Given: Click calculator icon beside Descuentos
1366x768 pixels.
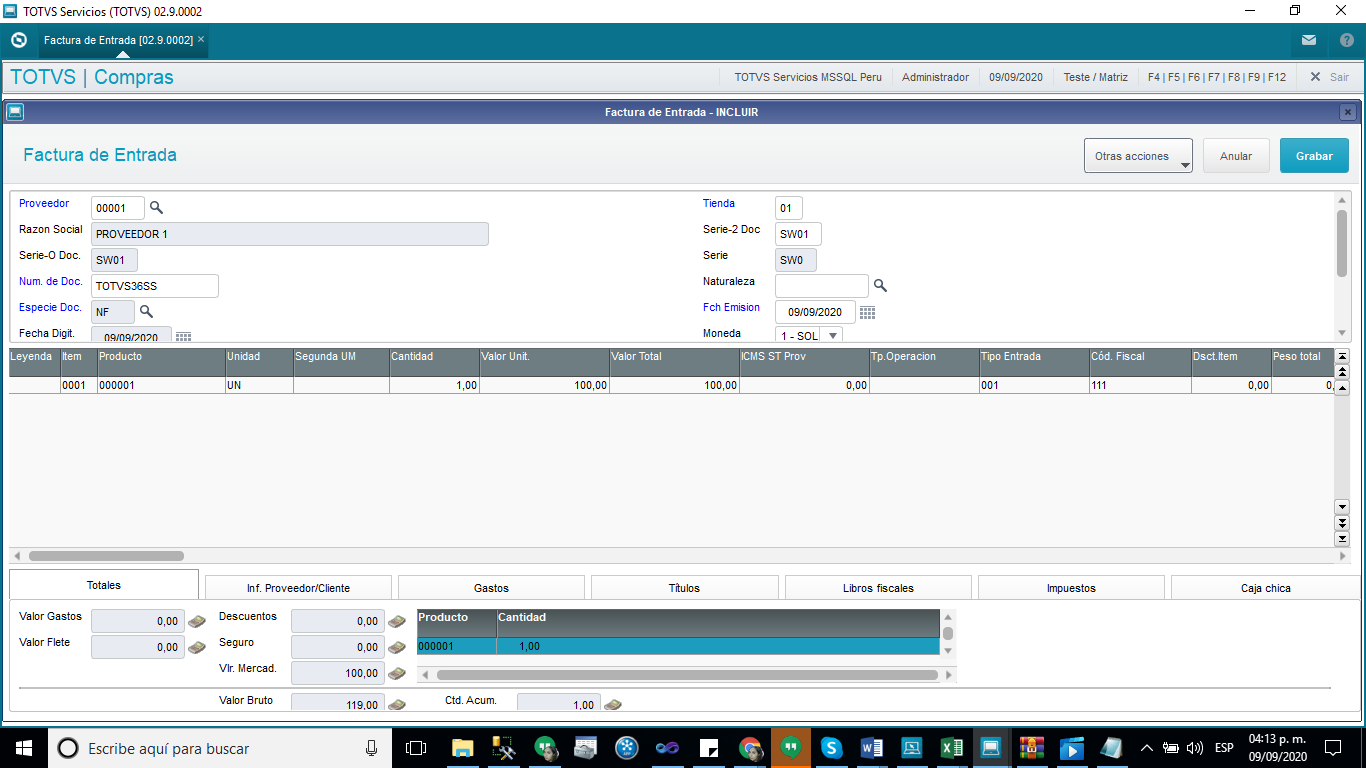Looking at the screenshot, I should pyautogui.click(x=397, y=622).
